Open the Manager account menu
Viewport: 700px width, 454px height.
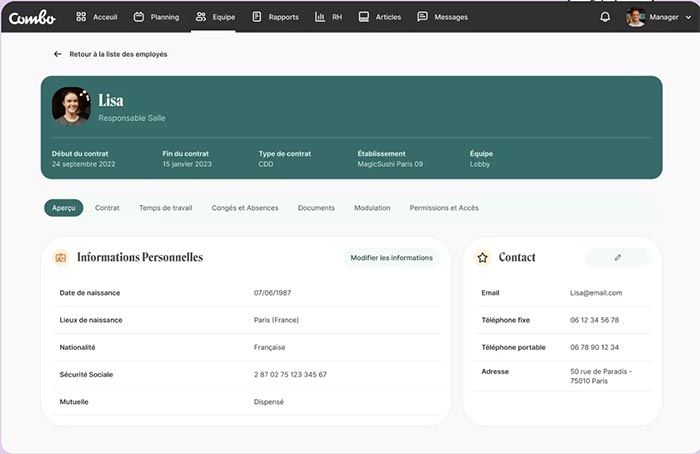652,17
